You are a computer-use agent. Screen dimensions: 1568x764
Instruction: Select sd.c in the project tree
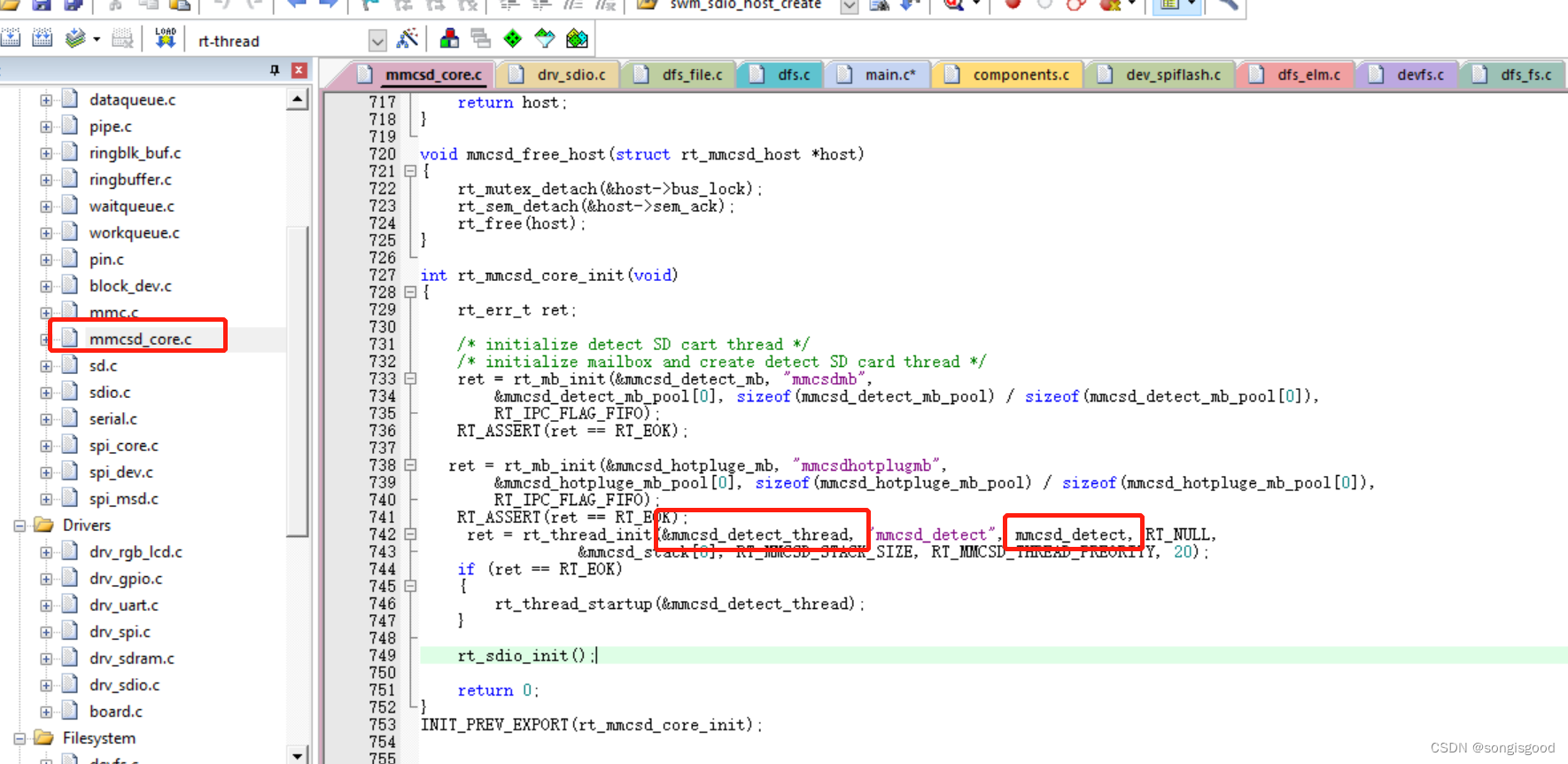point(103,366)
